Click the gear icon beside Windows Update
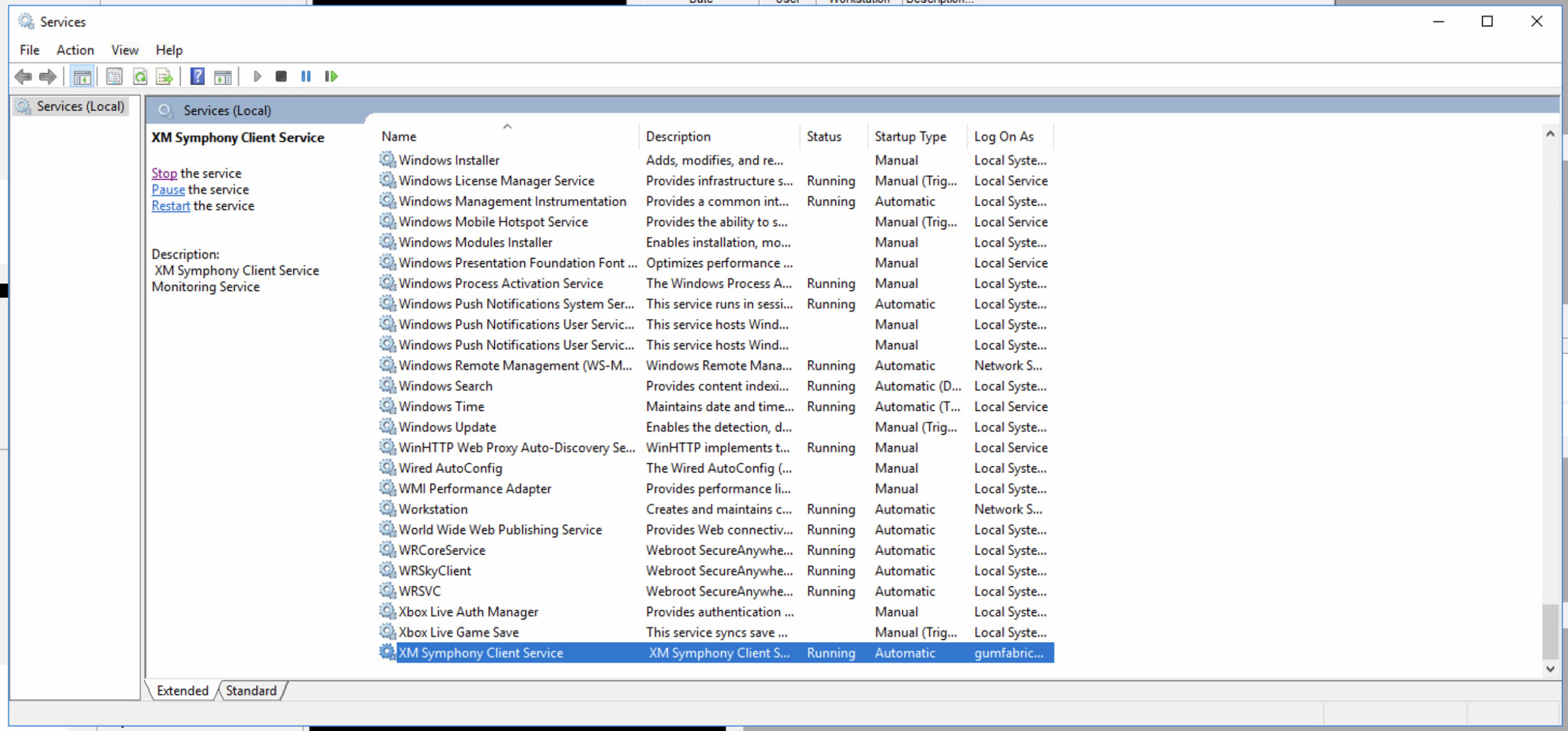1568x731 pixels. point(387,427)
